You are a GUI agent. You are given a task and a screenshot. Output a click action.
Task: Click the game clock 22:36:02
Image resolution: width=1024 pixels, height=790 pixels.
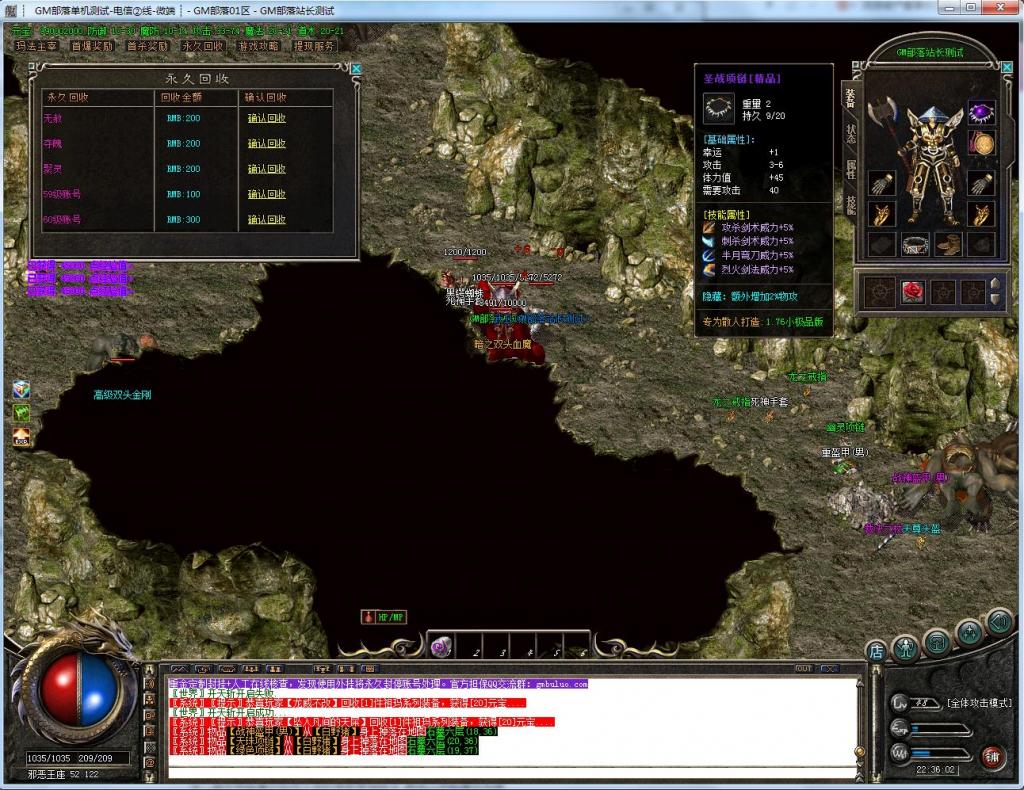(x=936, y=770)
